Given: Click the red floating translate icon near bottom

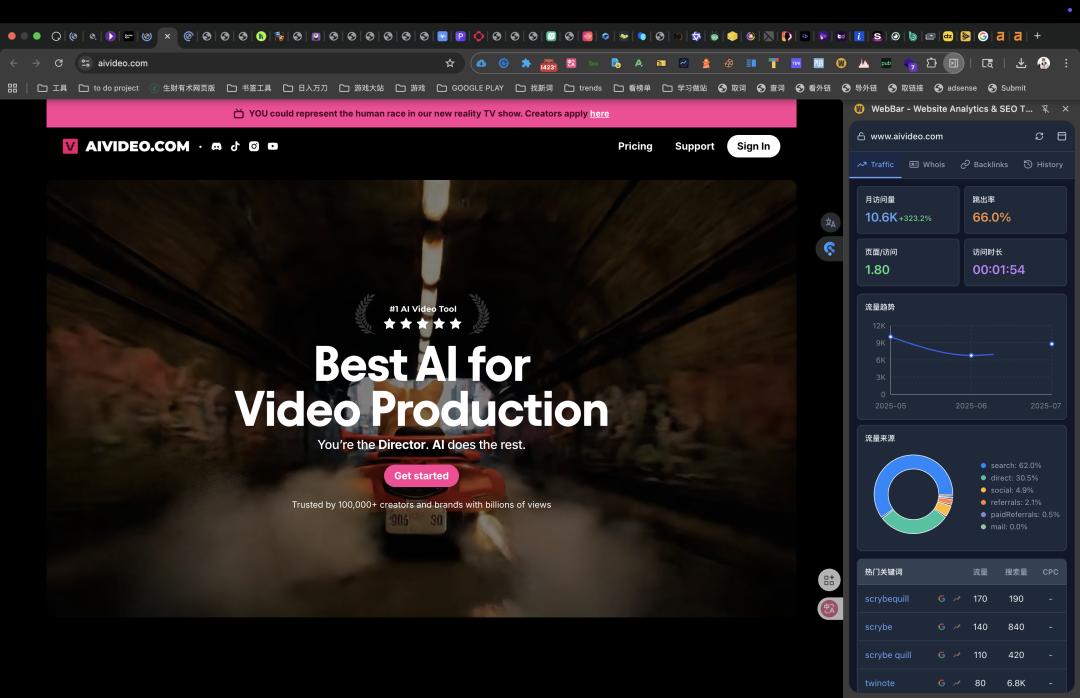Looking at the screenshot, I should click(x=829, y=608).
